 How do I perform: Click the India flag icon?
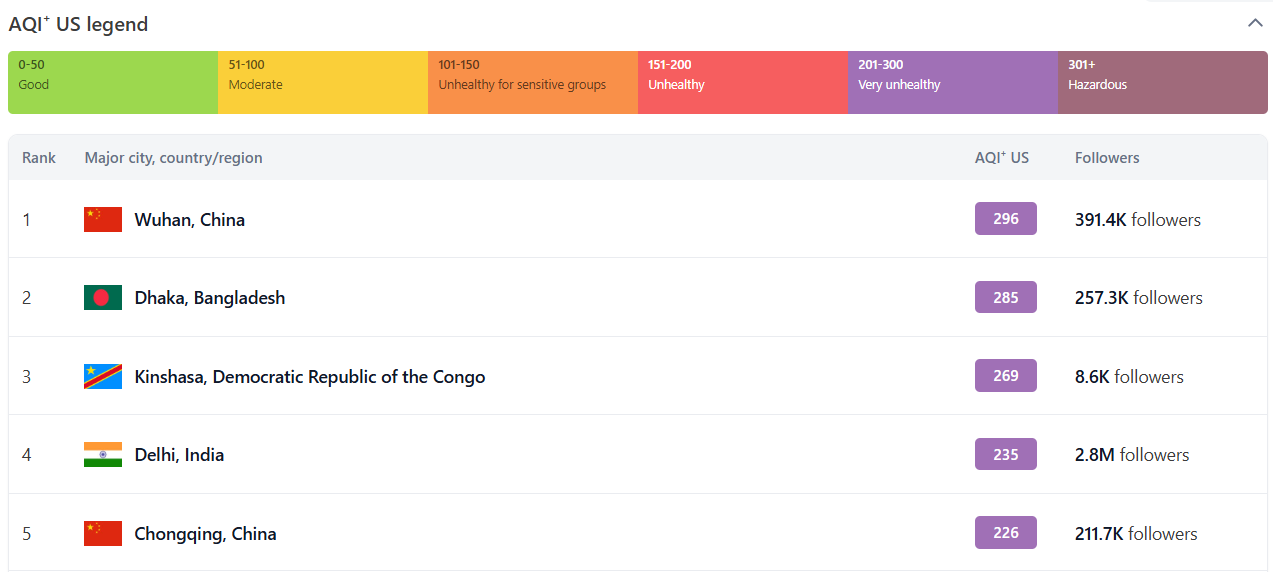(103, 455)
